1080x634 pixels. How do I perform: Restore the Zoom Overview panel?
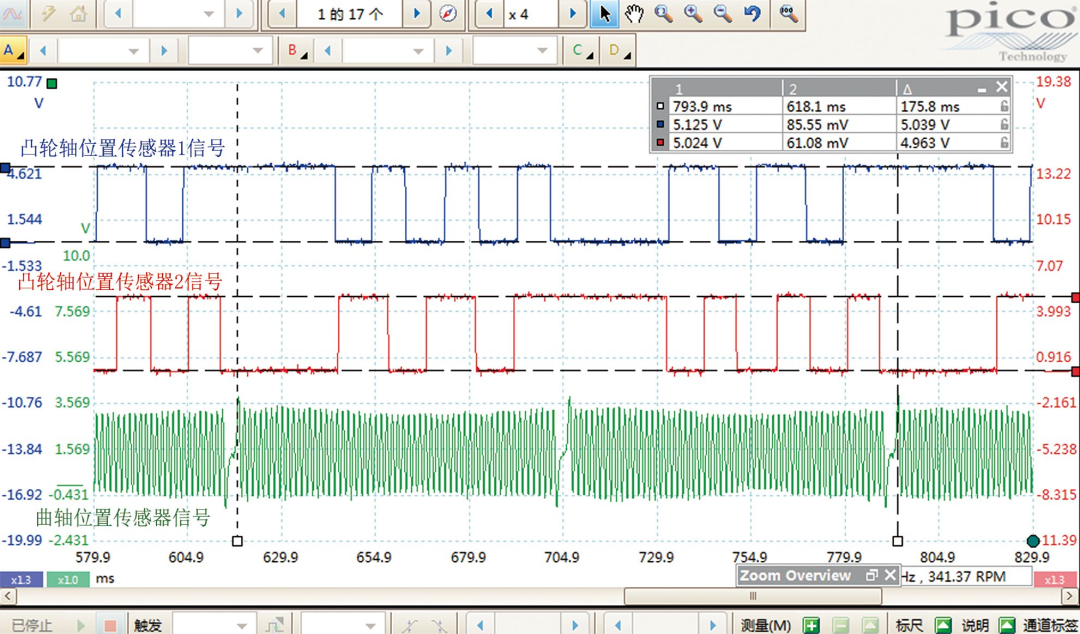[x=872, y=575]
